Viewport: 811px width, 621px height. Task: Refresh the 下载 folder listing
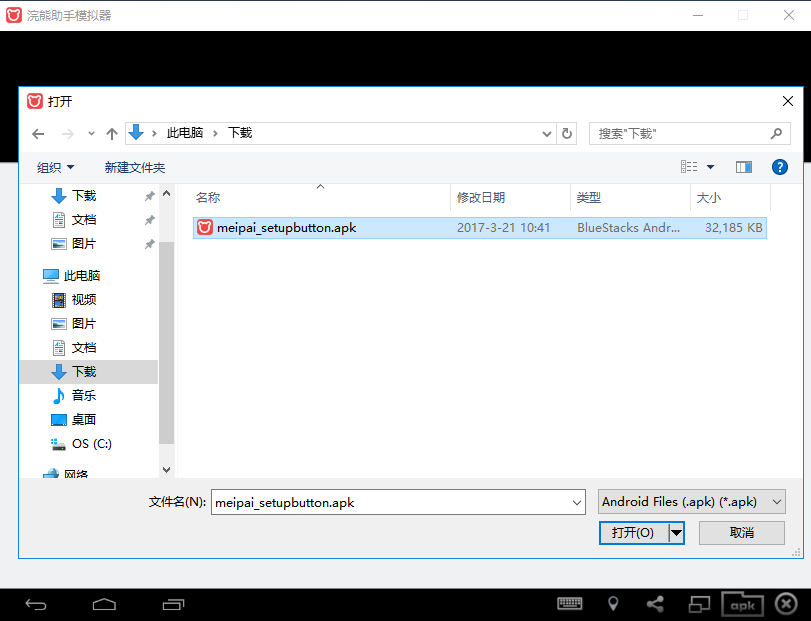[568, 133]
